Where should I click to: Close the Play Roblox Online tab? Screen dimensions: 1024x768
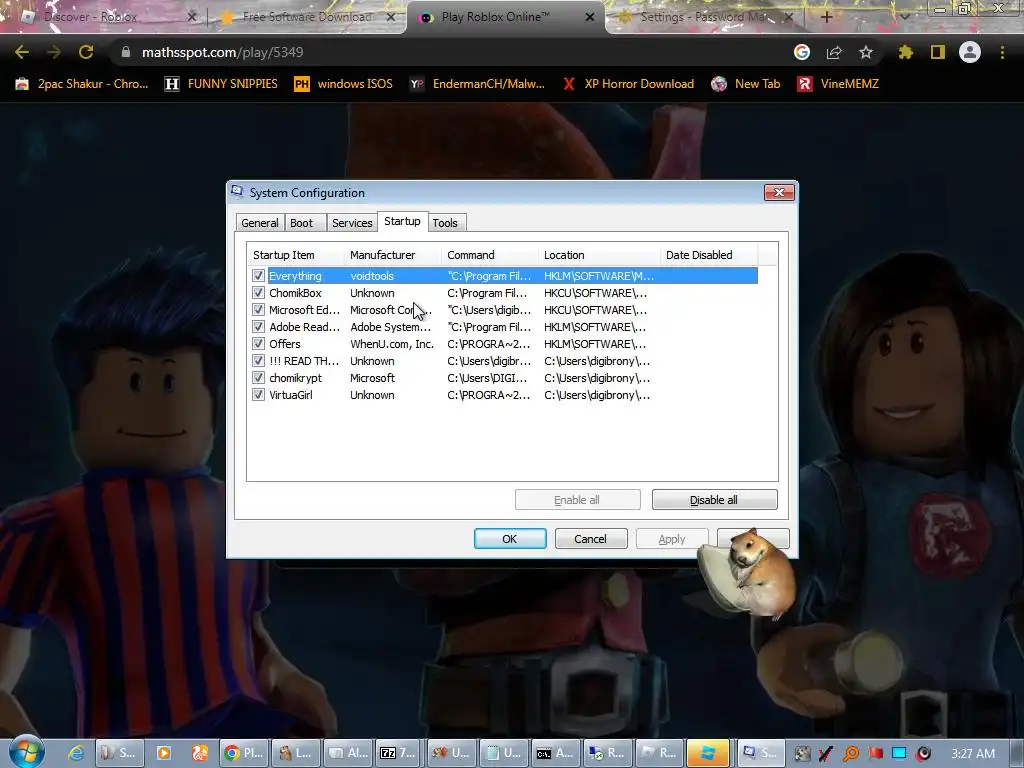tap(590, 17)
